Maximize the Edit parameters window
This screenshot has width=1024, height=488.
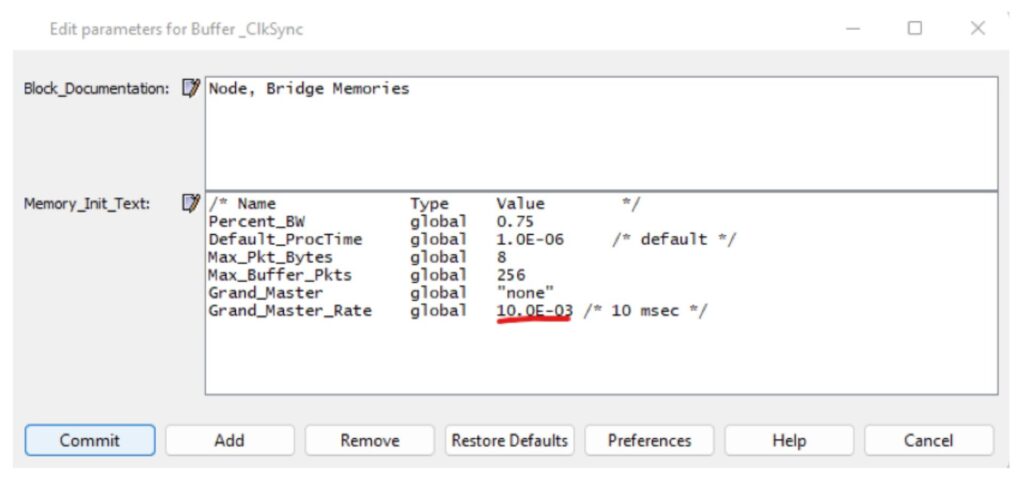914,29
